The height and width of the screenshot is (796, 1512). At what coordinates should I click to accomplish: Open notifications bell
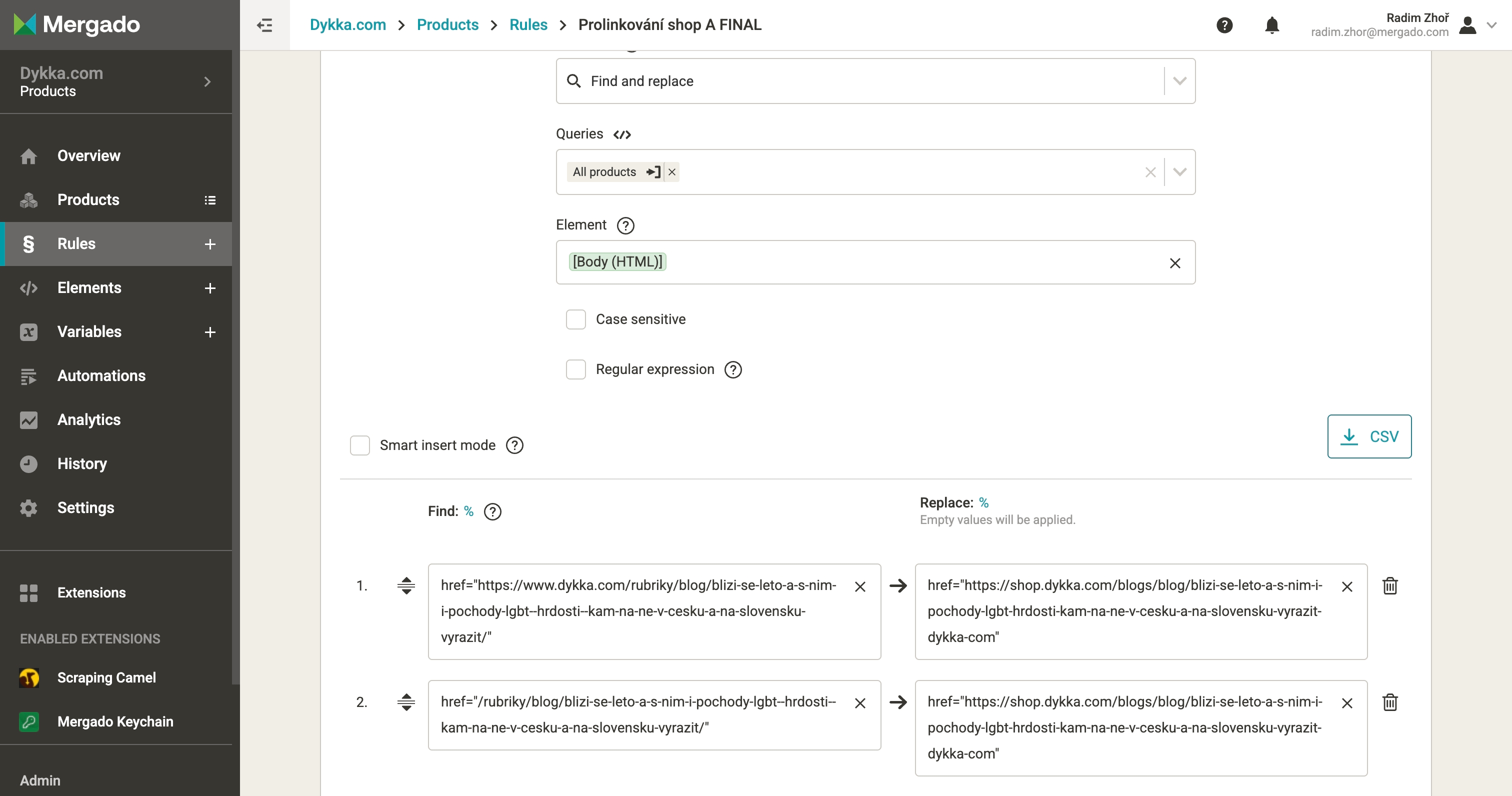[1271, 25]
